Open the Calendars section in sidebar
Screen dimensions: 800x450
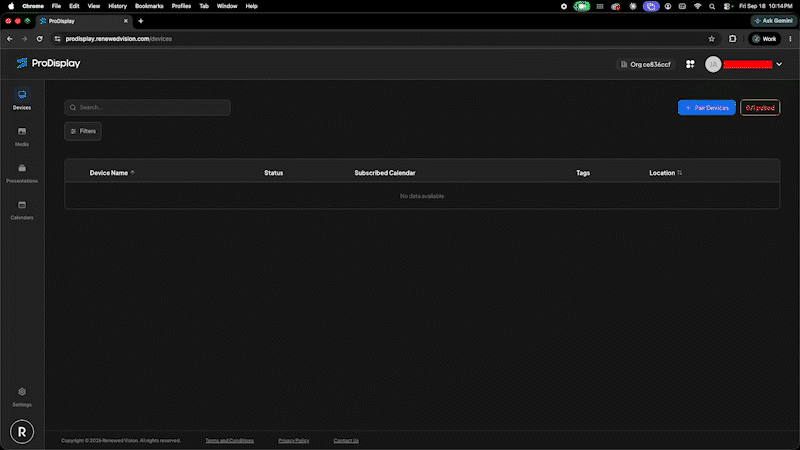pos(22,210)
